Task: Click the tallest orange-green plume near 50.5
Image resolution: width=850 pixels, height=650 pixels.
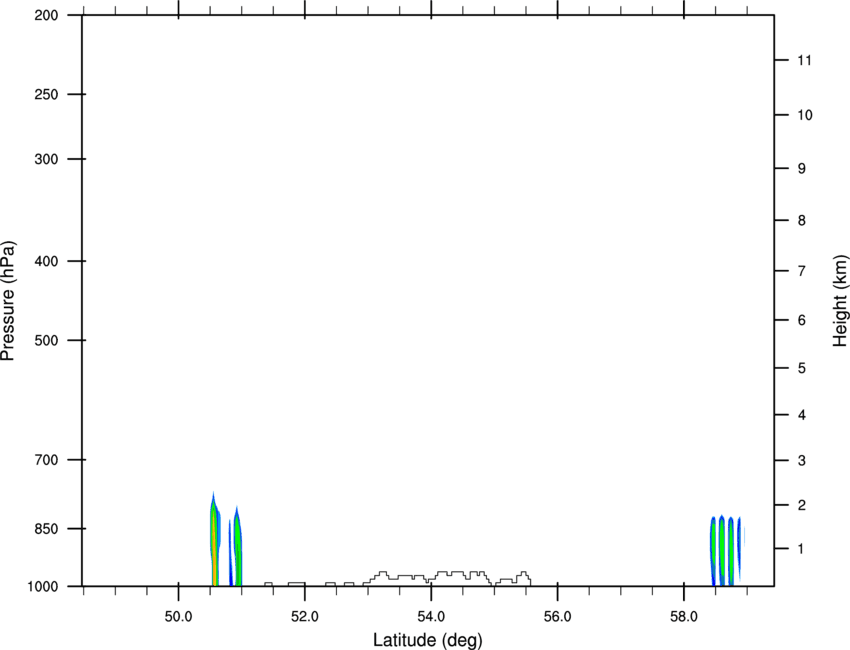Action: 215,539
